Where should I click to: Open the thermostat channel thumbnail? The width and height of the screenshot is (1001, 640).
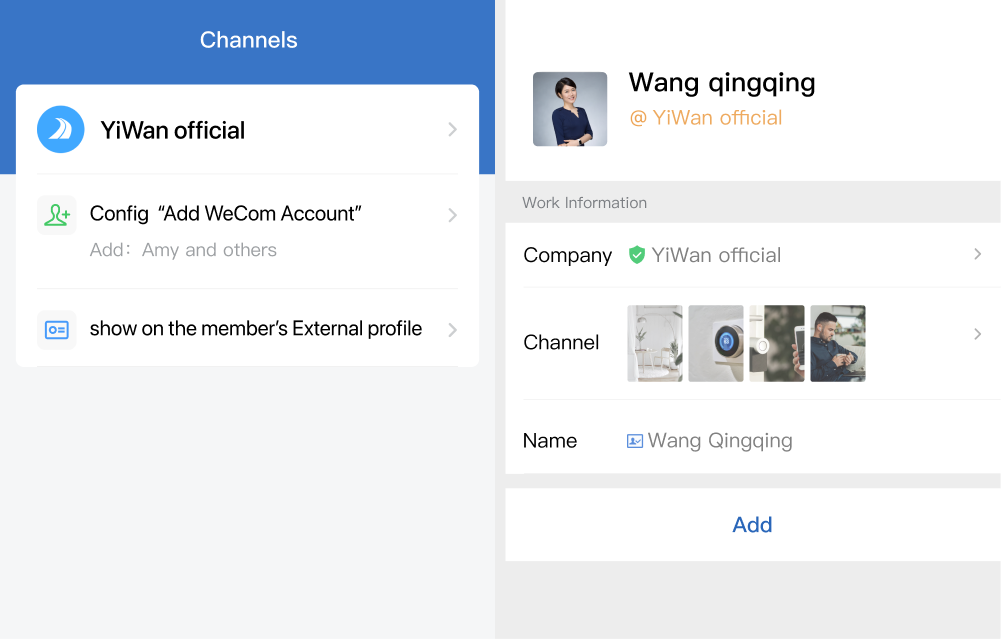716,343
